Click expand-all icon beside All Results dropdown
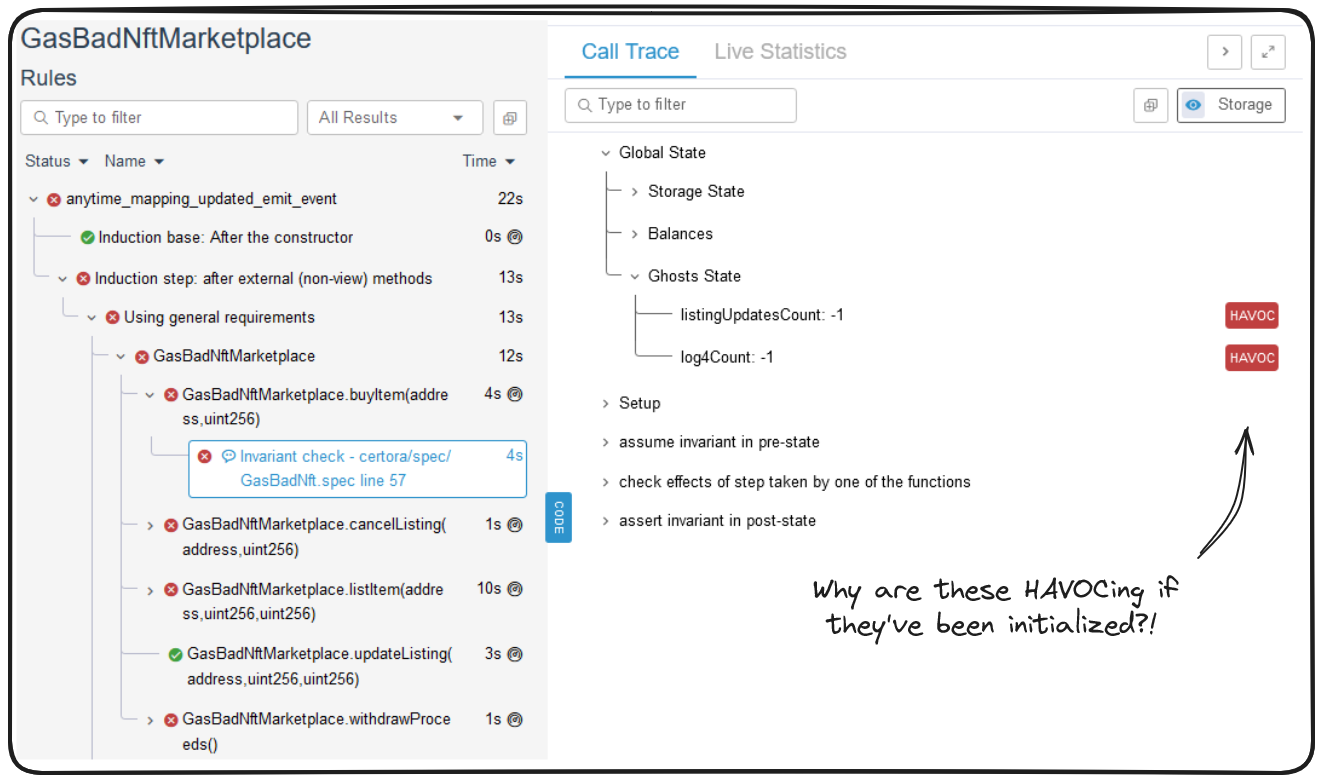The image size is (1323, 783). pos(510,118)
